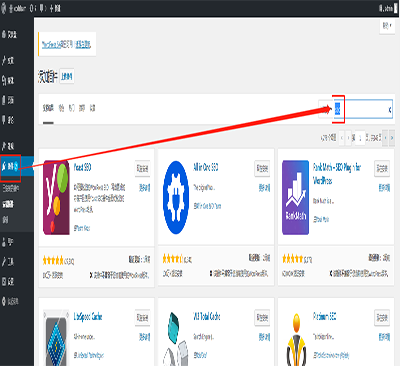Screen dimensions: 400x366
Task: Click the plus New item in admin bar
Action: (x=55, y=8)
